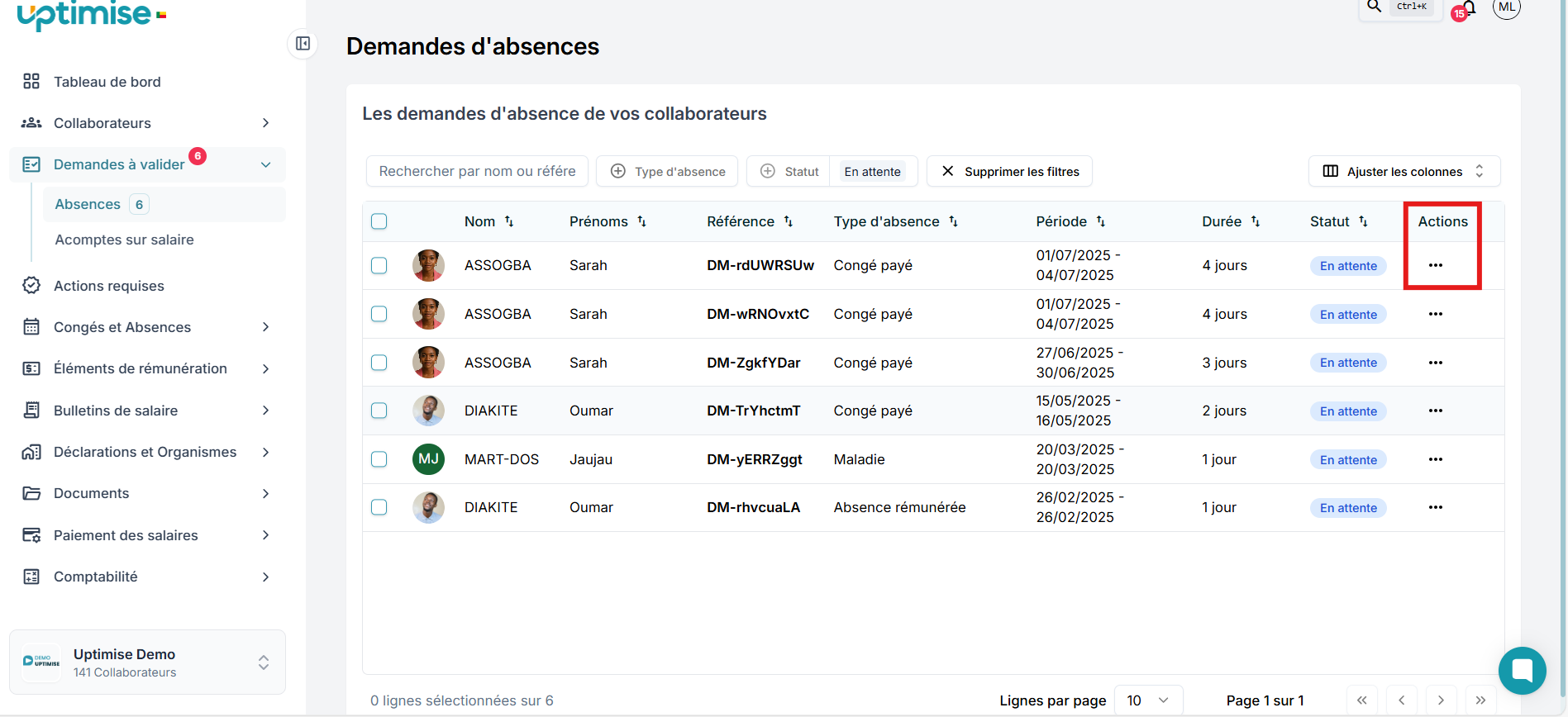Tick checkbox for request DM-TrYhctmT
Image resolution: width=1568 pixels, height=717 pixels.
point(379,411)
